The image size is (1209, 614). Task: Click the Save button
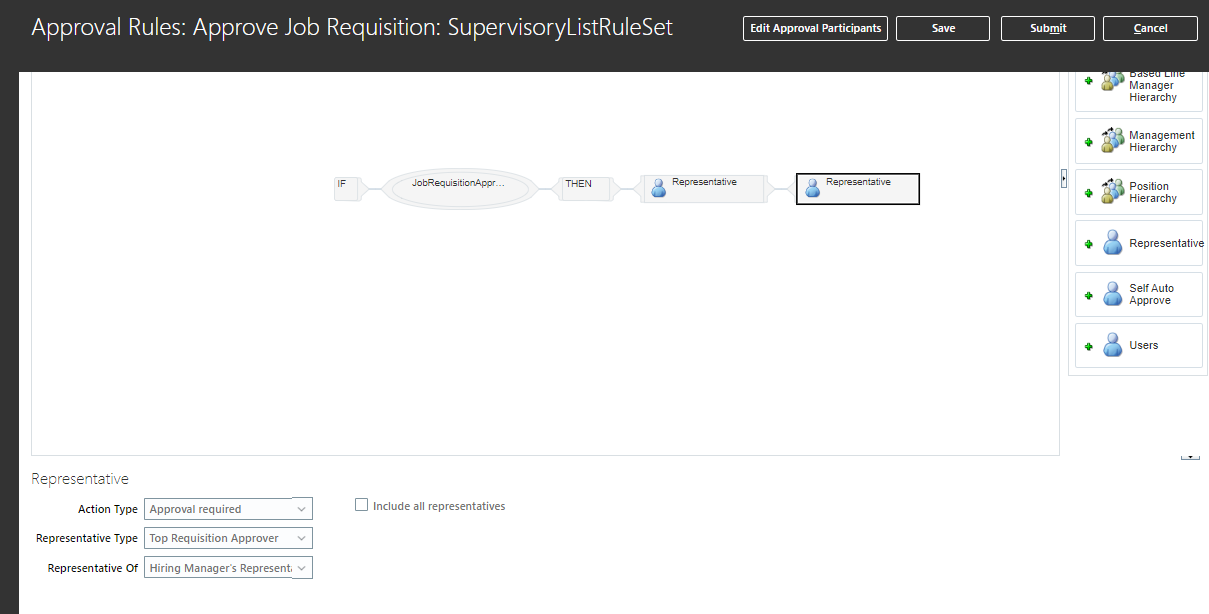[x=942, y=28]
